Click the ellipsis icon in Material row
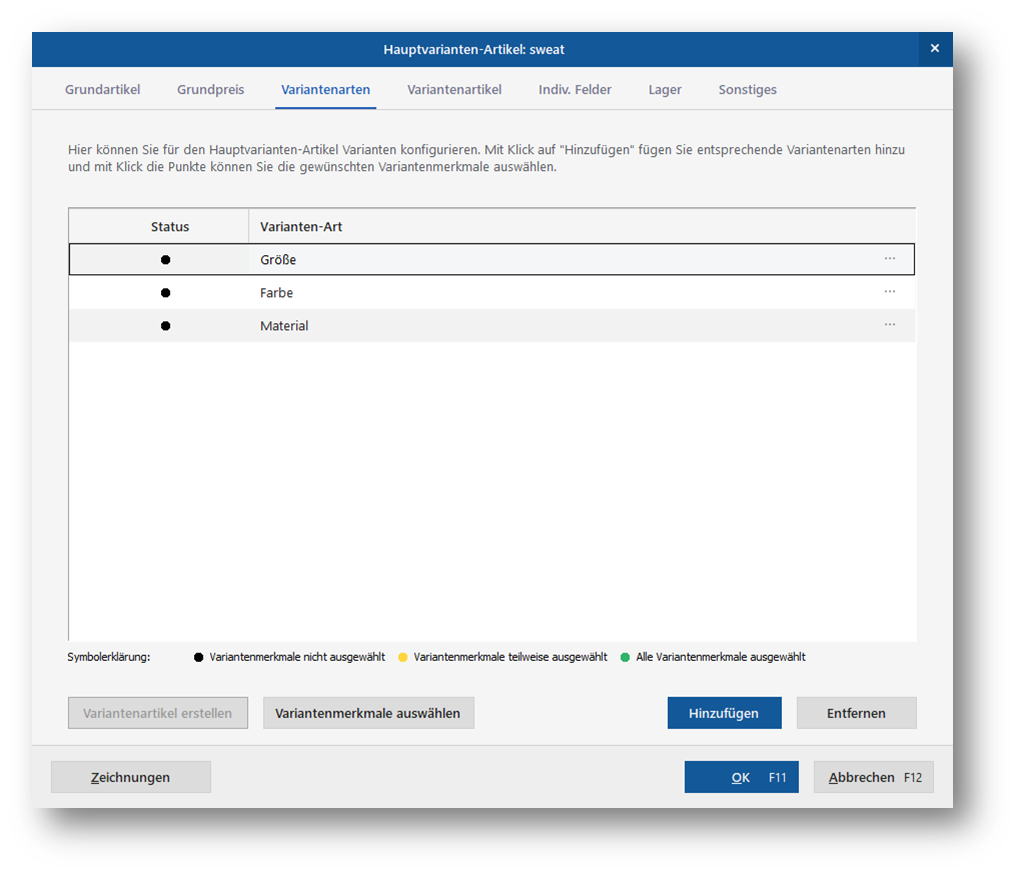This screenshot has width=1018, height=873. pyautogui.click(x=889, y=325)
